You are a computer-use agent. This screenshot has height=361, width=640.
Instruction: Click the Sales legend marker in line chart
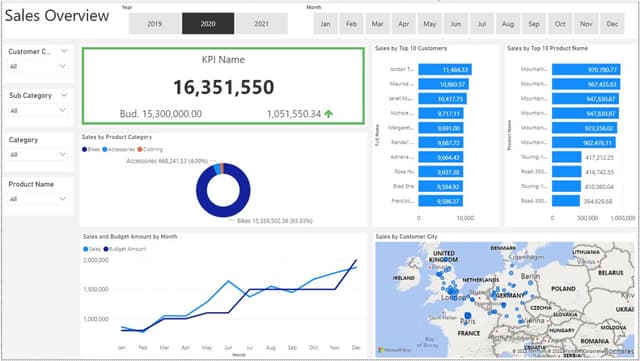click(85, 249)
